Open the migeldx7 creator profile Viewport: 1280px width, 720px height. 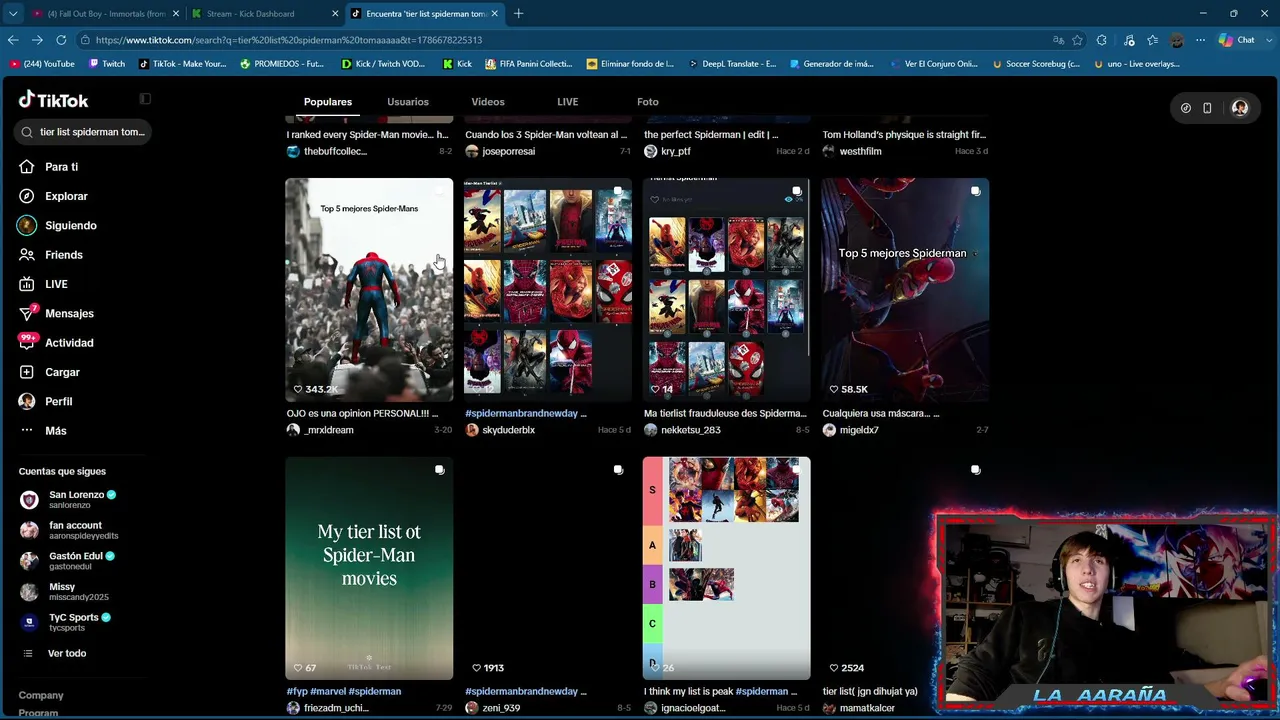tap(859, 430)
